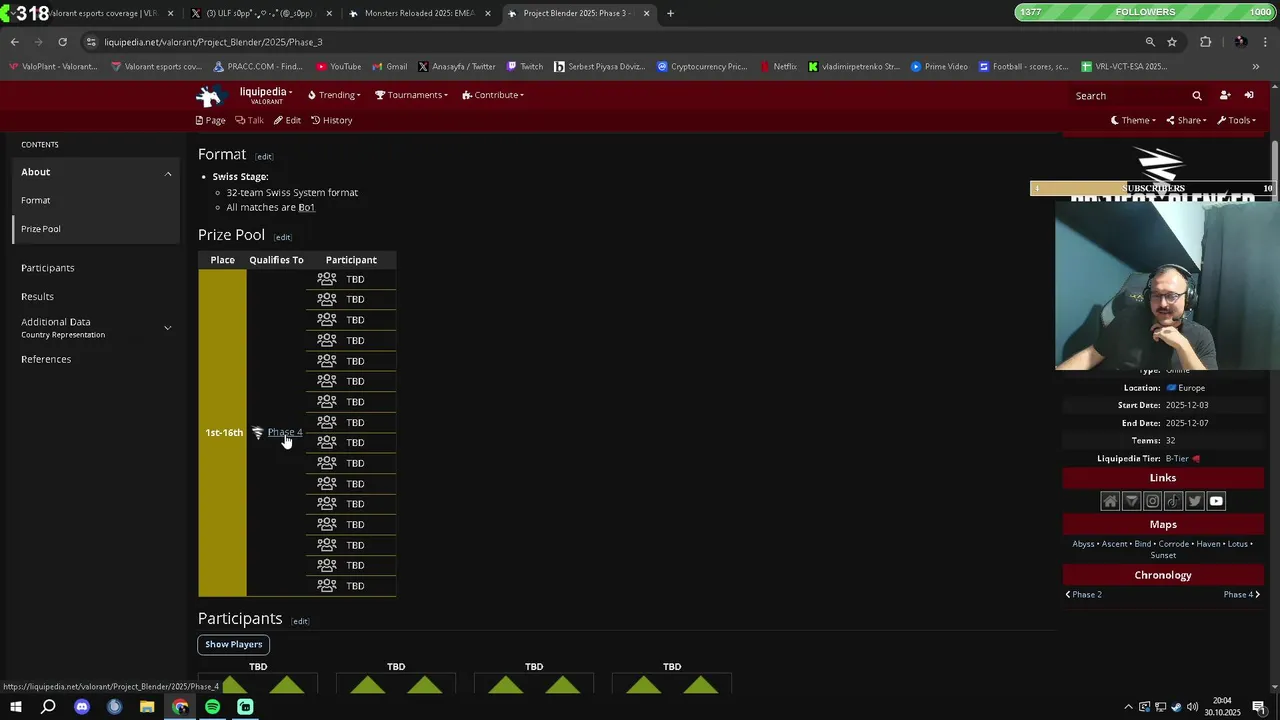Open the Tournaments dropdown menu
Image resolution: width=1280 pixels, height=720 pixels.
(x=411, y=95)
